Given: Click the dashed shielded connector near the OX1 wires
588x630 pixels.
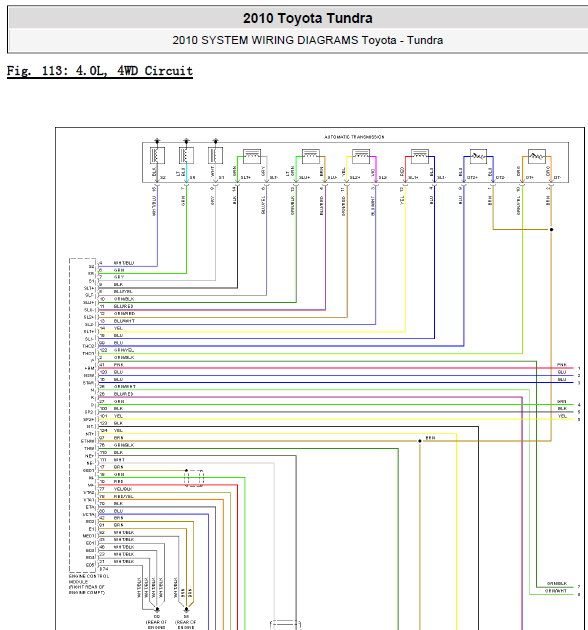Looking at the screenshot, I should 194,478.
